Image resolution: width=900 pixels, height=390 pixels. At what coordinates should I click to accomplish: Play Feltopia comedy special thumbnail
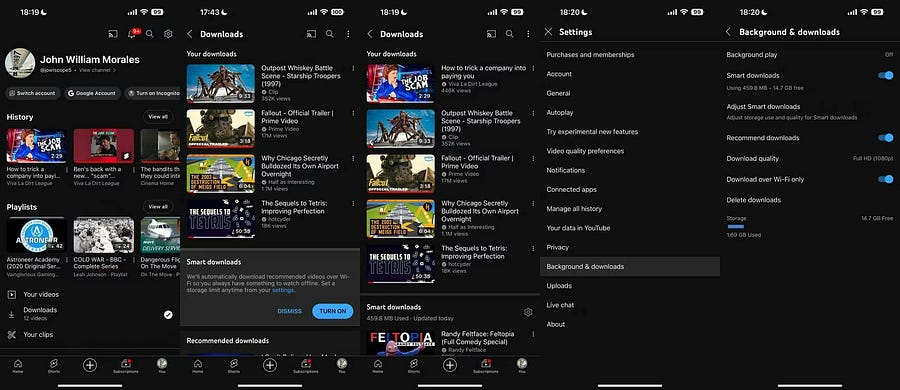pos(401,342)
